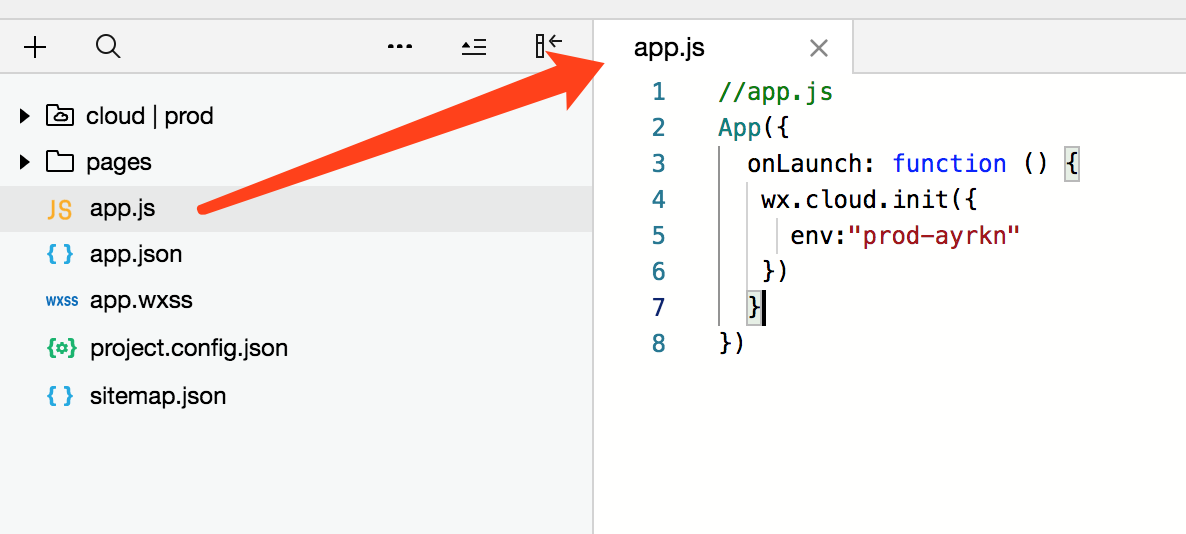Viewport: 1186px width, 534px height.
Task: Select sitemap.json file
Action: [296, 396]
